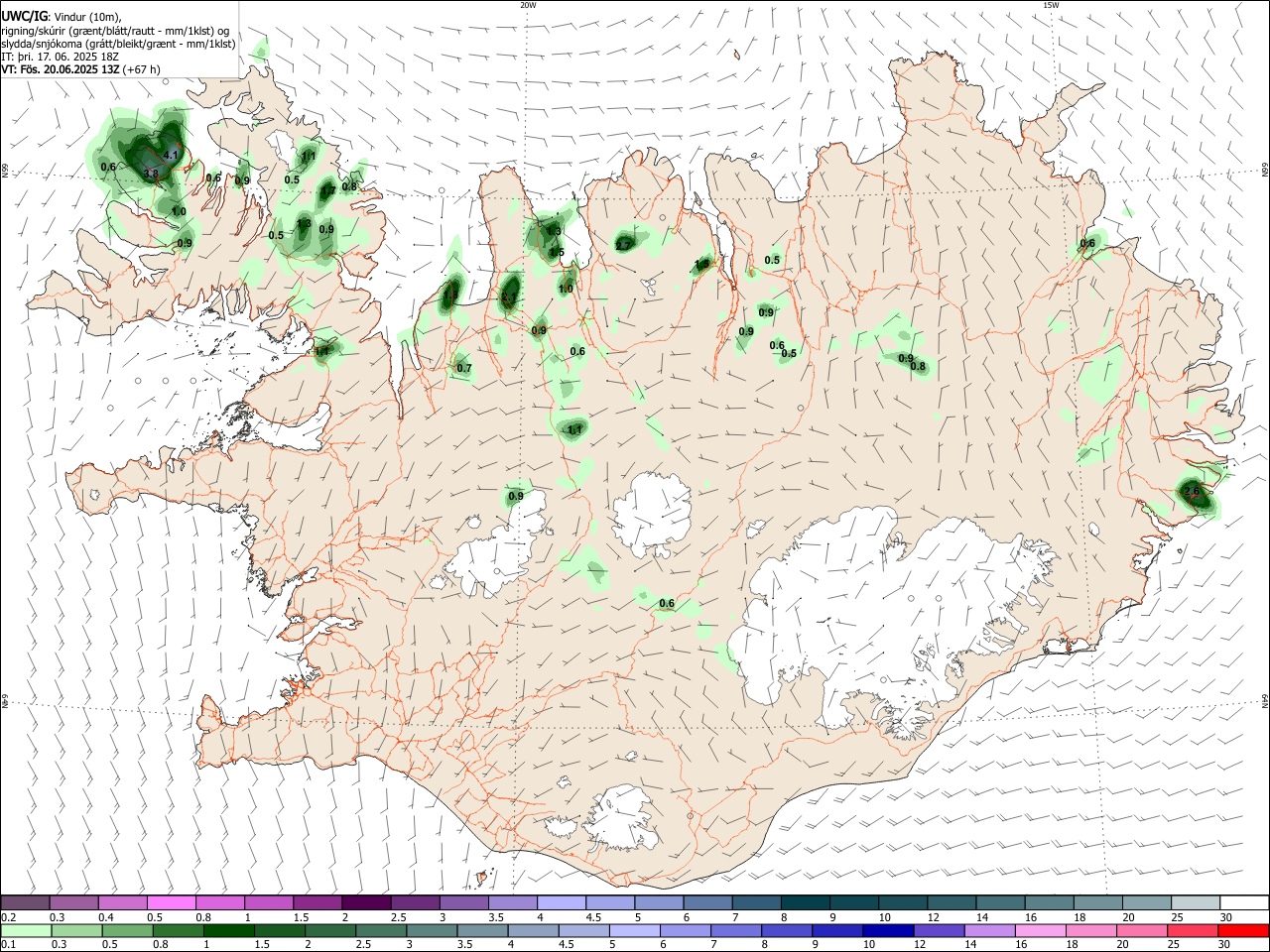Click the 'Vindur (10m)' header text
Screen dimensions: 1270x952
coord(88,17)
